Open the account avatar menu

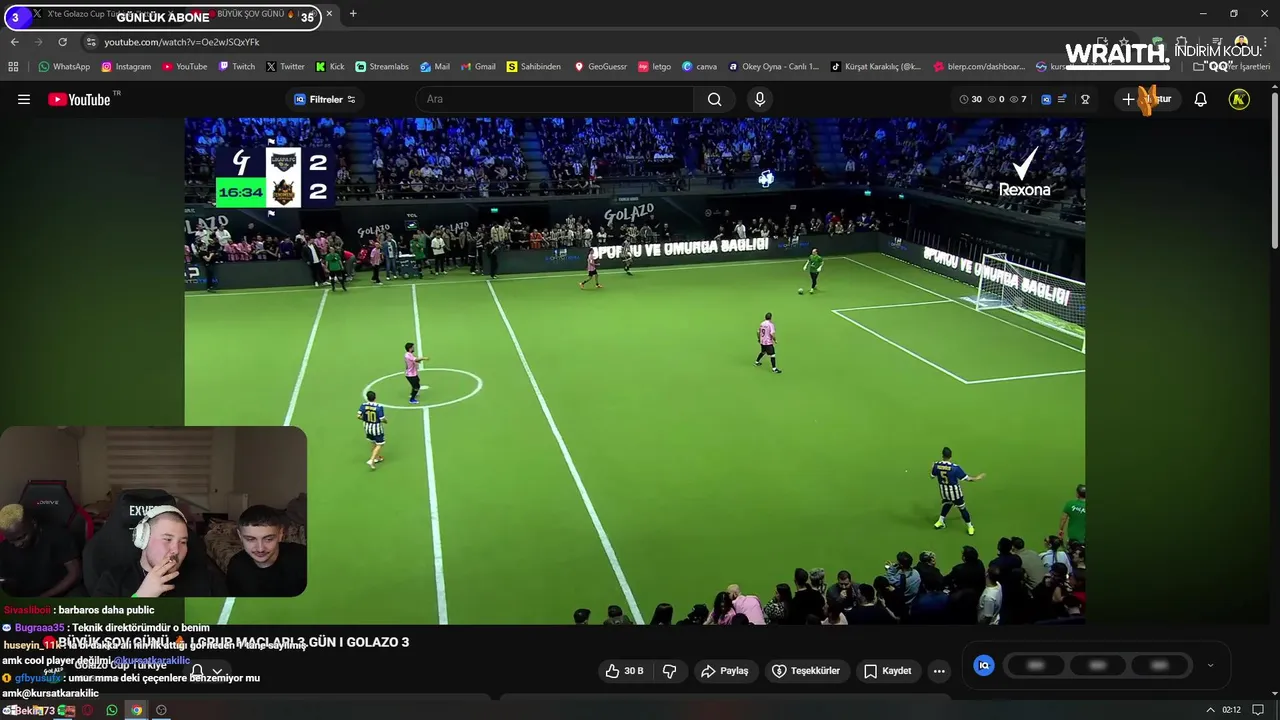tap(1239, 99)
